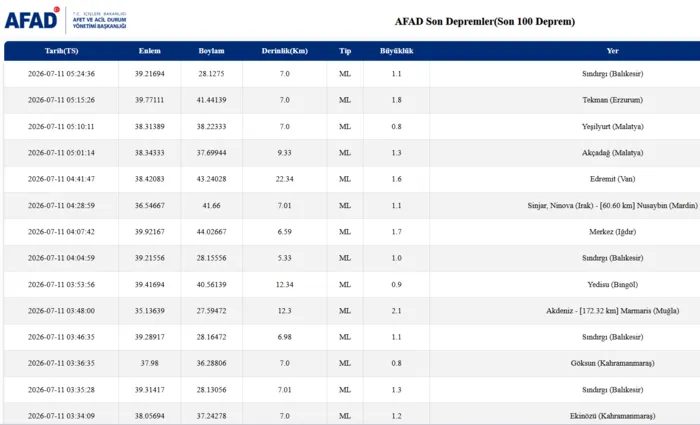Click magnitude value 1.6
Viewport: 700px width, 425px height.
point(396,179)
